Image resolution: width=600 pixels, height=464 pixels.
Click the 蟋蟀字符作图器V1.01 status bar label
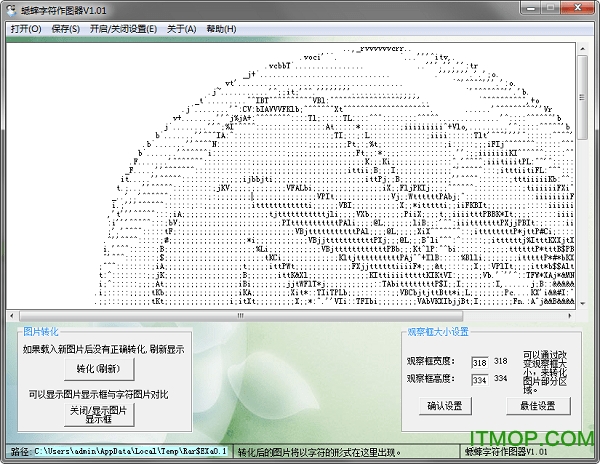[506, 452]
